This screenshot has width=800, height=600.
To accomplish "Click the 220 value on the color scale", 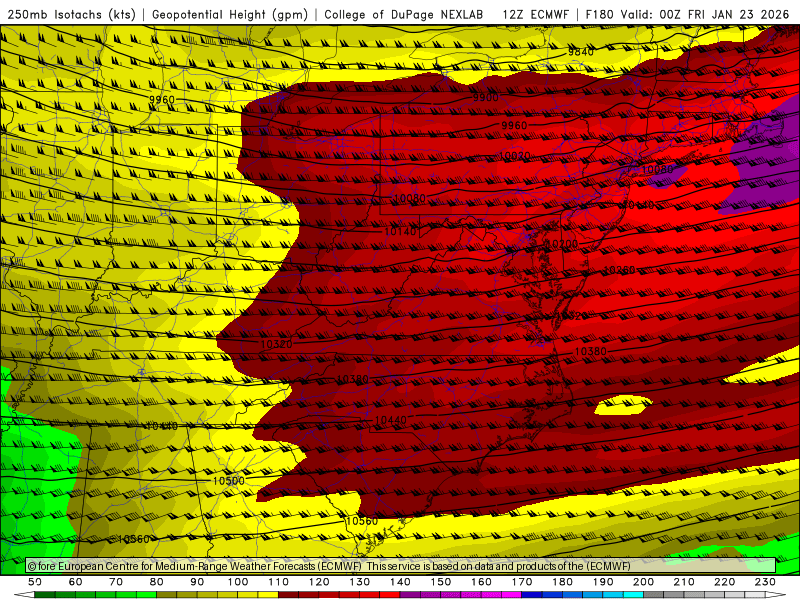I will (x=724, y=582).
